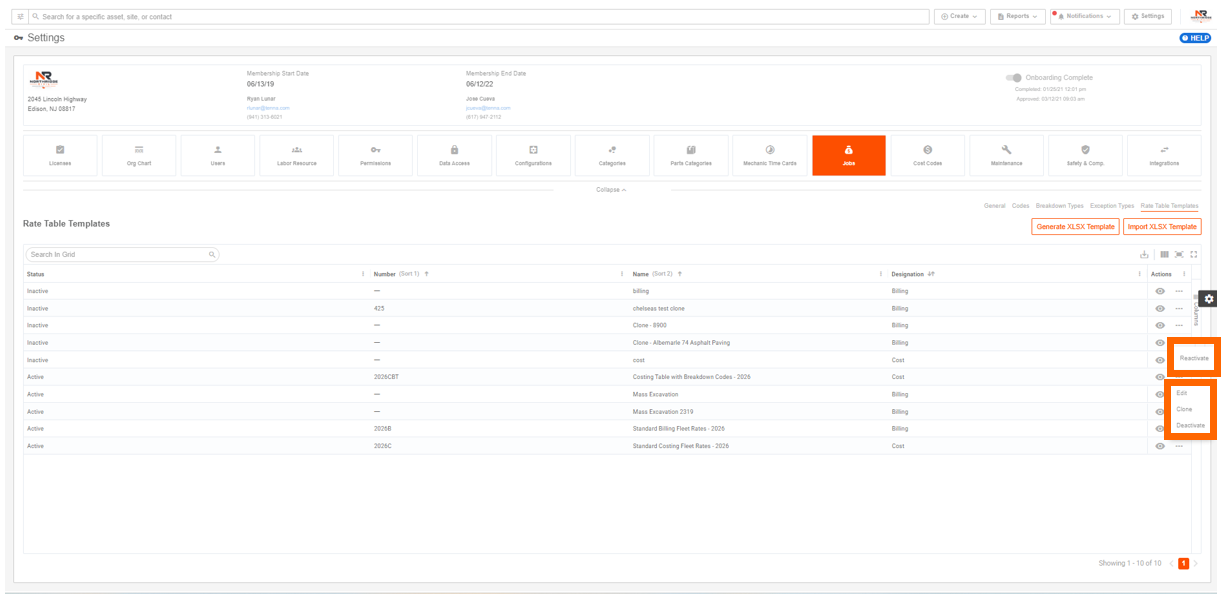This screenshot has height=594, width=1222.
Task: Select the highlighted Jobs tile
Action: [849, 155]
